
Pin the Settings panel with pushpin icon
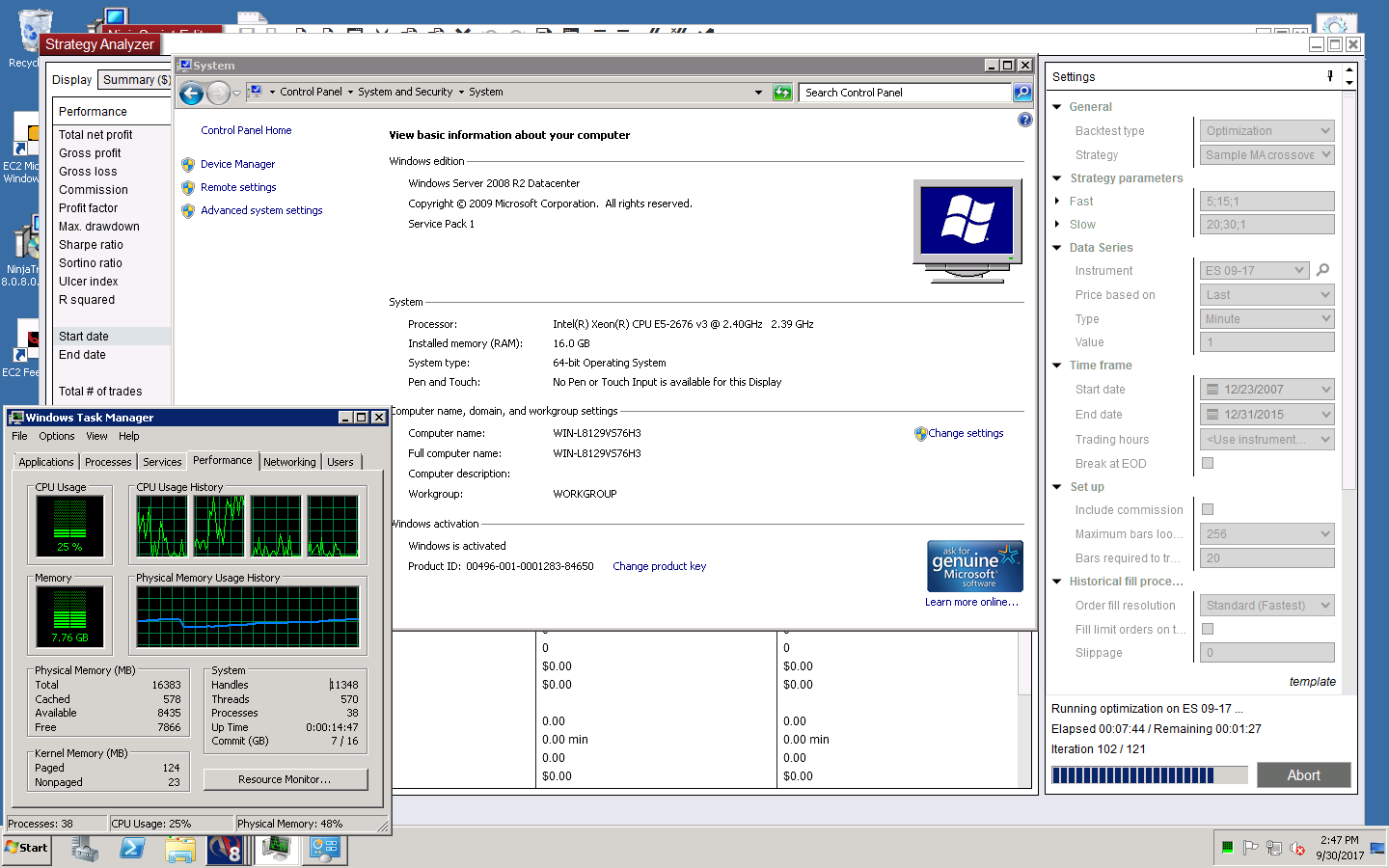tap(1330, 76)
